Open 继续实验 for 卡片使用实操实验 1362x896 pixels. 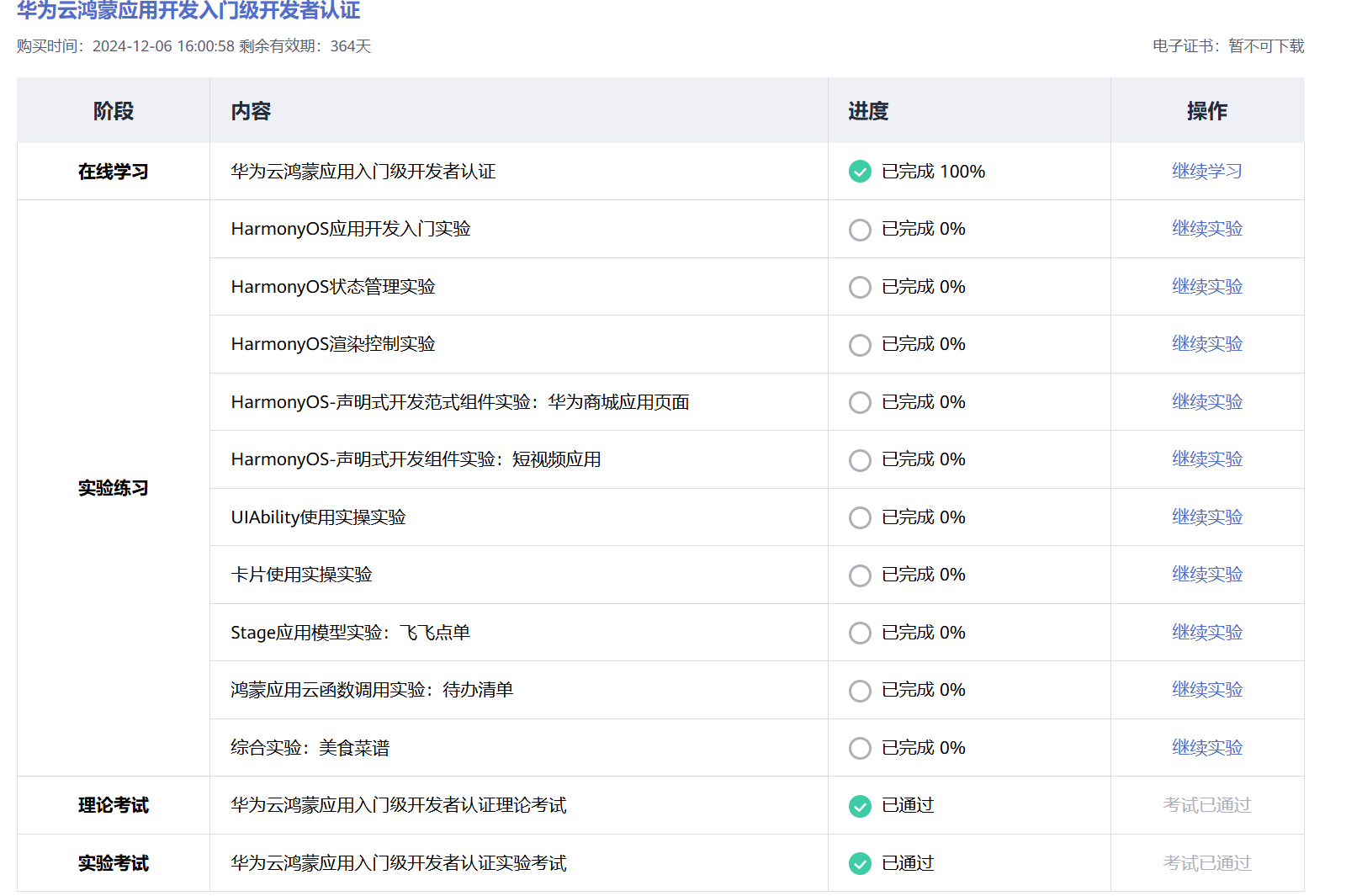pyautogui.click(x=1207, y=574)
